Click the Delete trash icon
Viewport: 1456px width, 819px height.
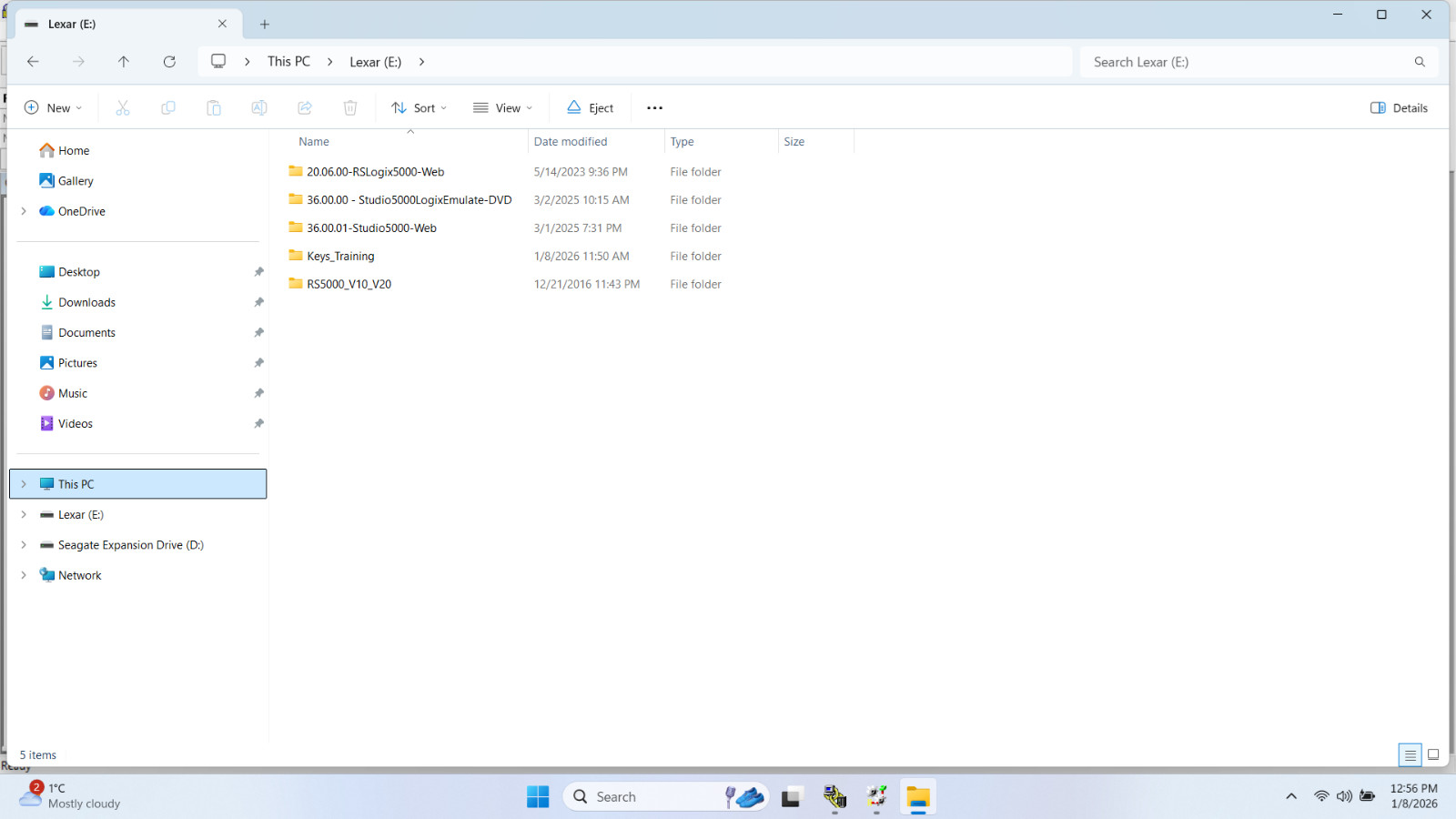(350, 108)
